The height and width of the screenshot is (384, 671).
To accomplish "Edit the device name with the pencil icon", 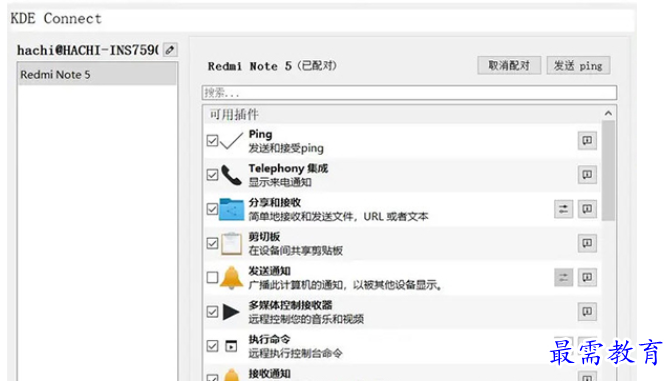I will coord(170,50).
